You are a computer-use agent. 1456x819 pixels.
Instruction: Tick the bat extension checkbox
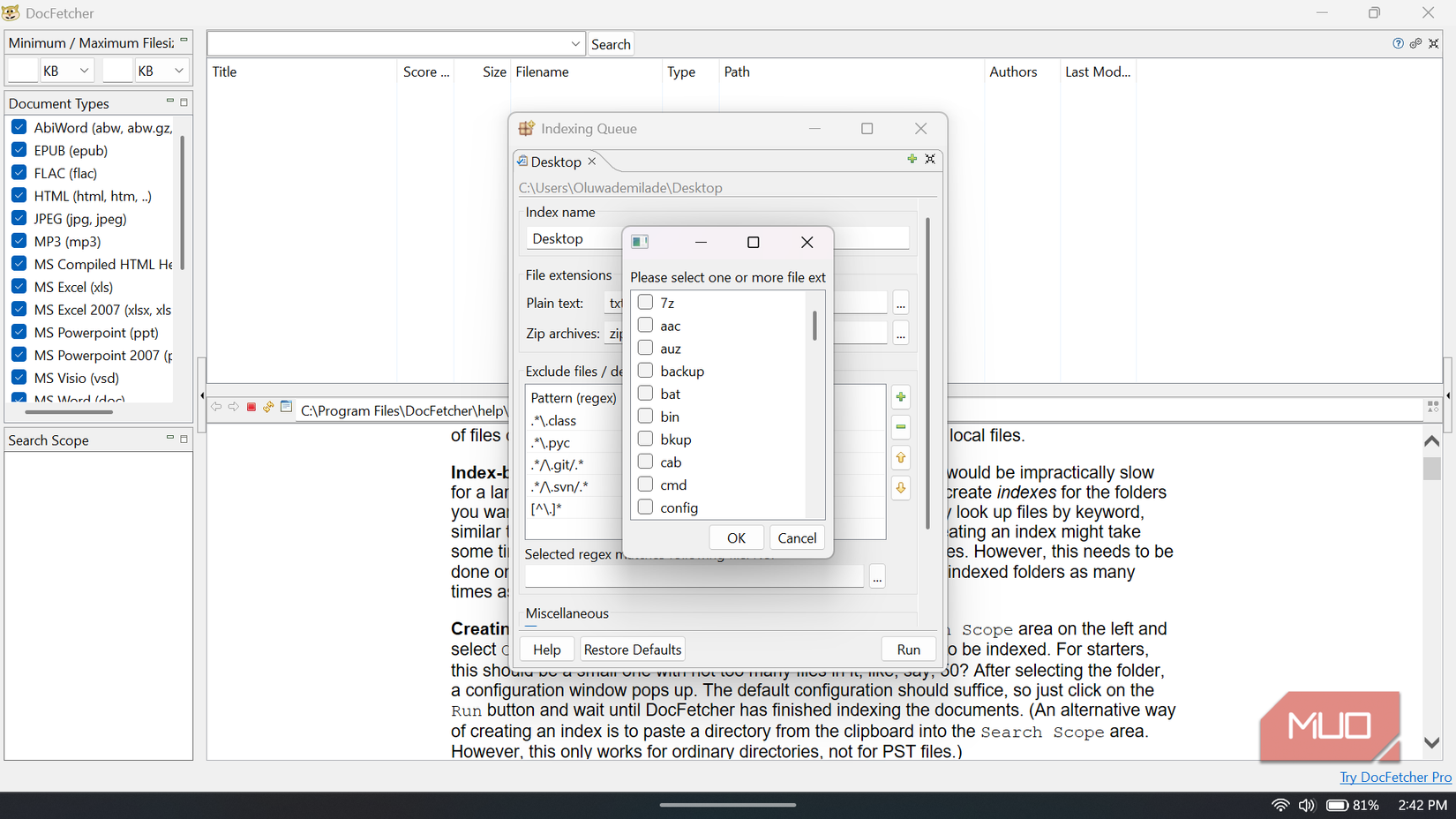[645, 394]
